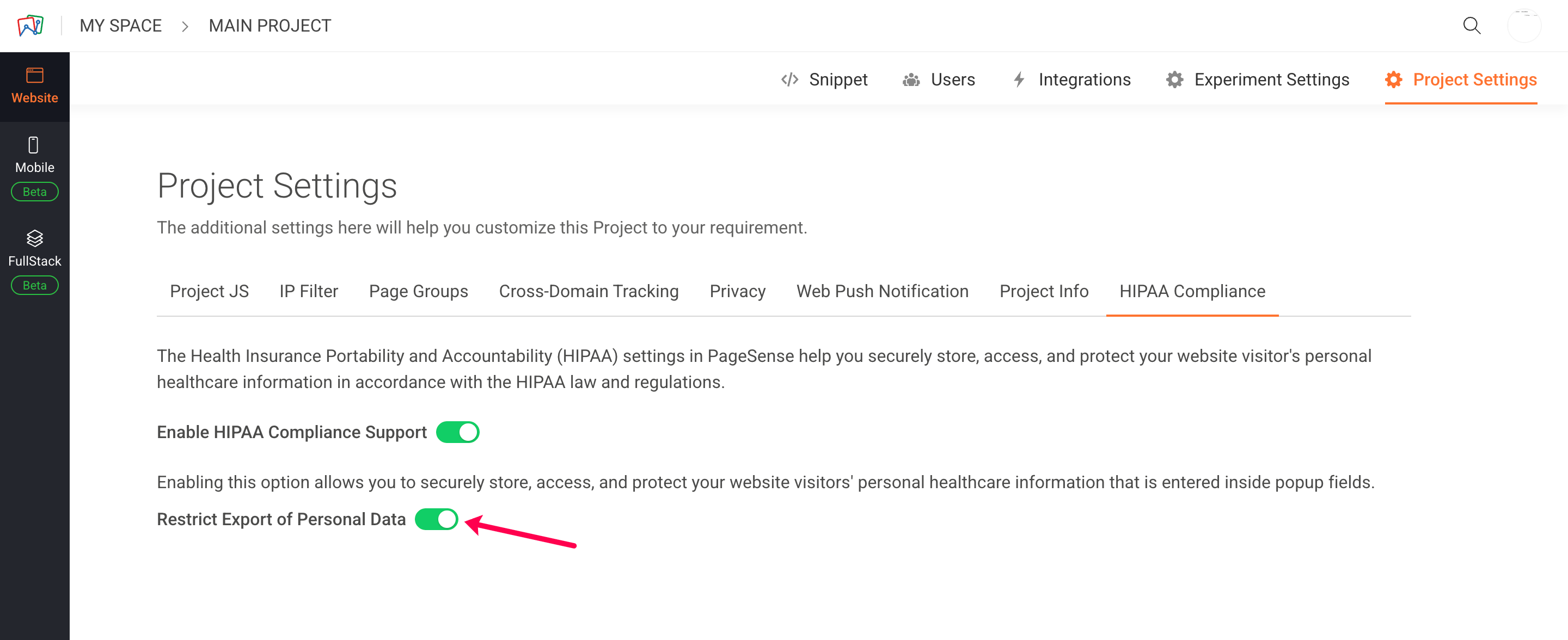Click the Users group icon
This screenshot has height=640, width=1568.
tap(911, 79)
